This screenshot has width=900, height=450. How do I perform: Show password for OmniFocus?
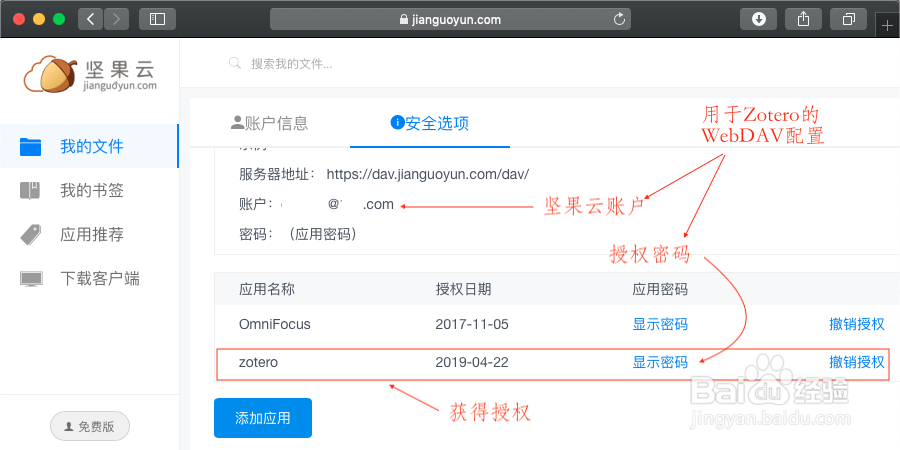click(x=660, y=324)
